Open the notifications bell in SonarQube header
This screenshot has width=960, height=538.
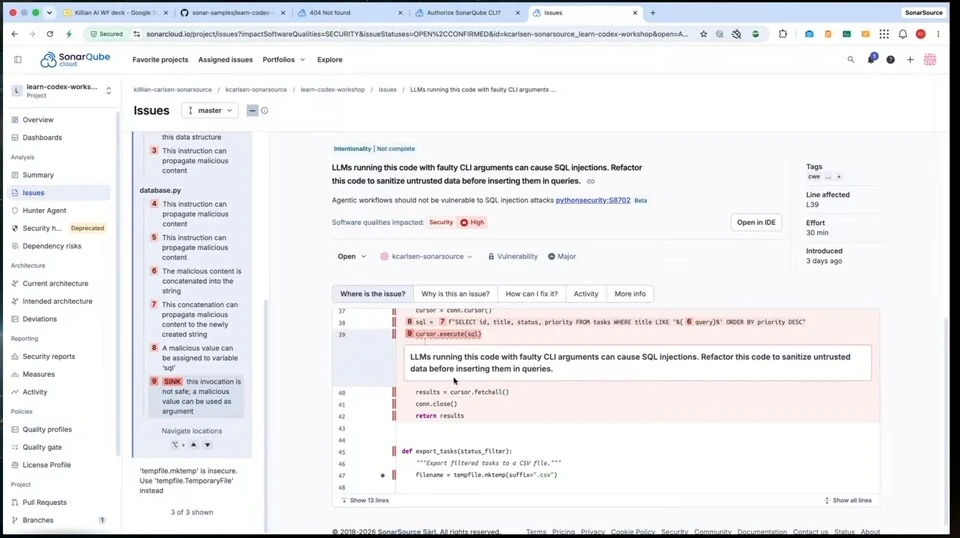click(x=871, y=59)
